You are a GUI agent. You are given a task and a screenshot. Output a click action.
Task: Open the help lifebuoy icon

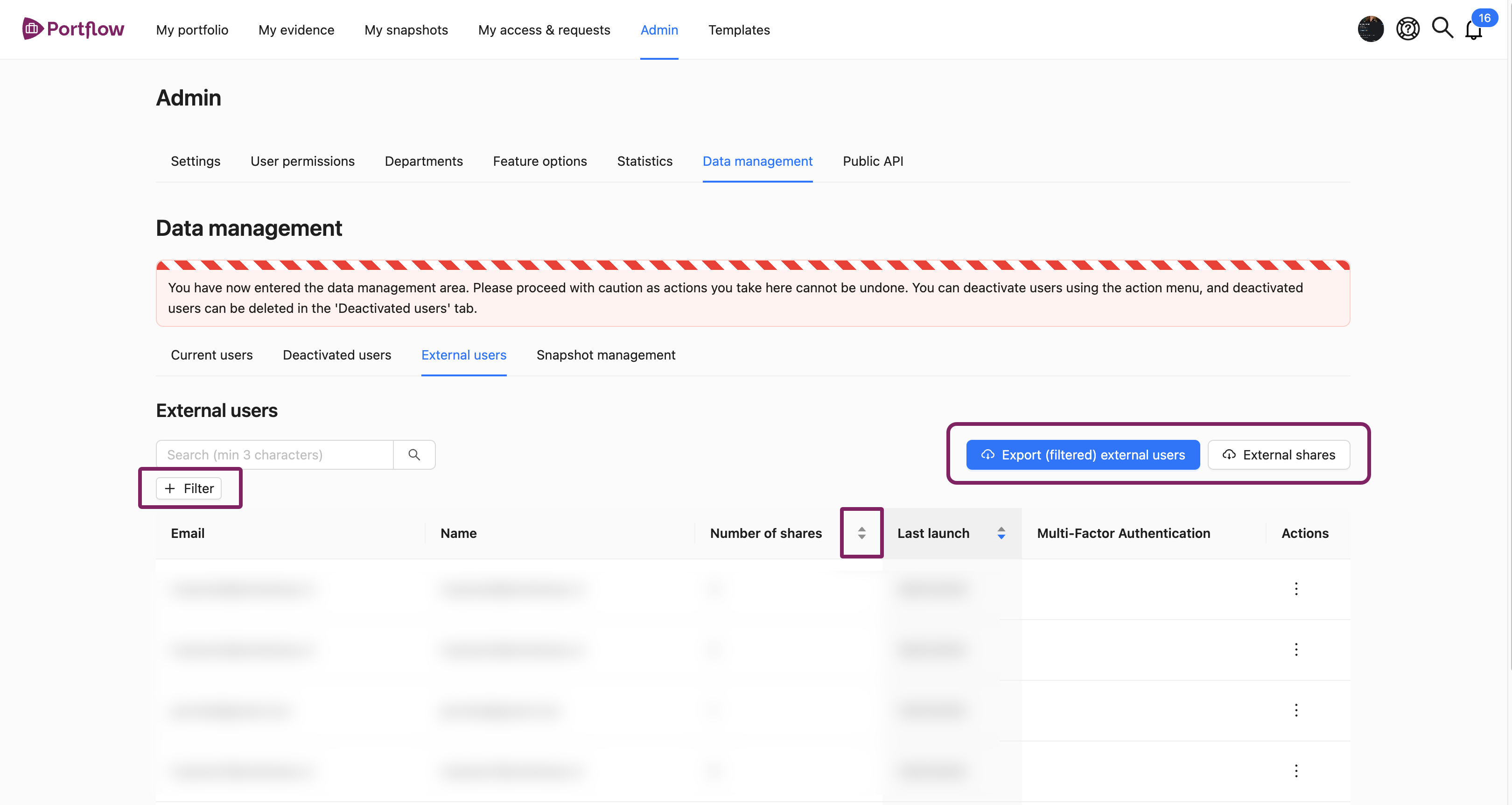(x=1407, y=29)
